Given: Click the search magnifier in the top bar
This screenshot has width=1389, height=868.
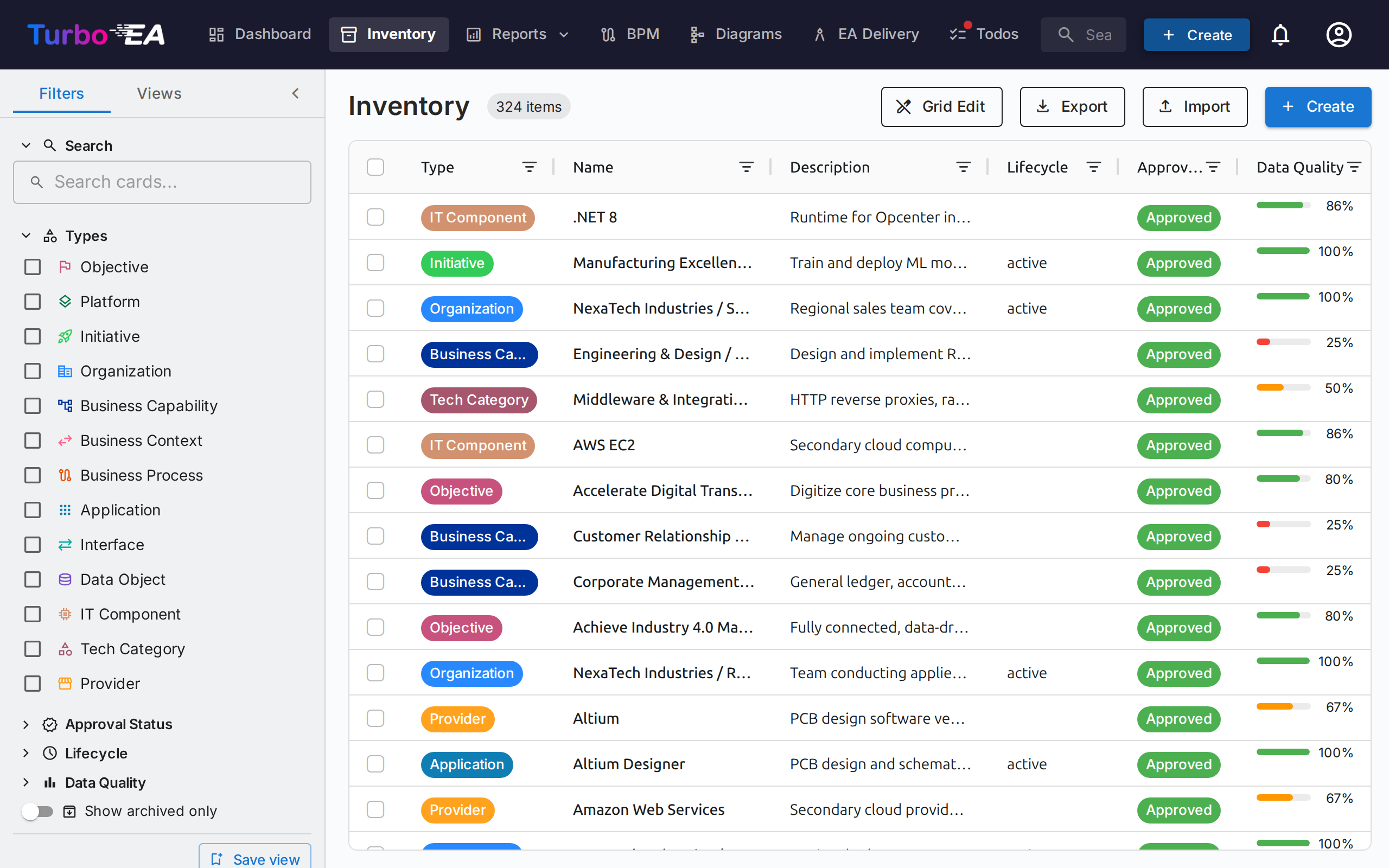Looking at the screenshot, I should (1066, 34).
